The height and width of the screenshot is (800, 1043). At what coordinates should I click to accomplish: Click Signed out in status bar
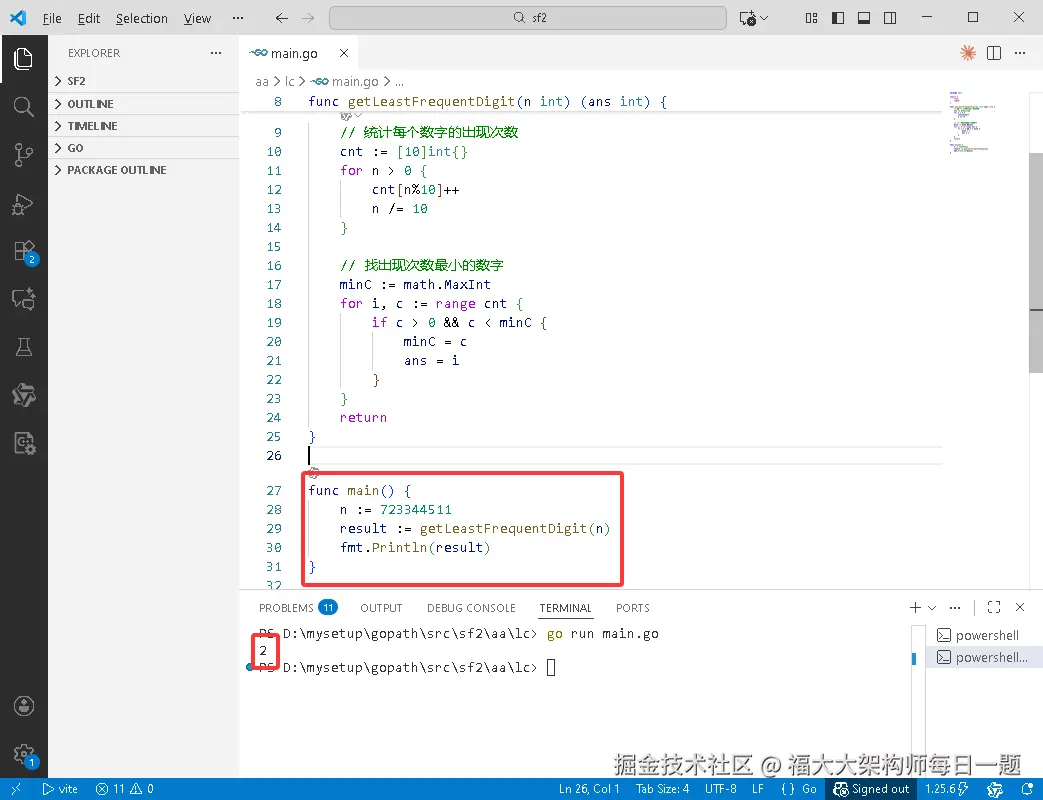click(x=871, y=789)
